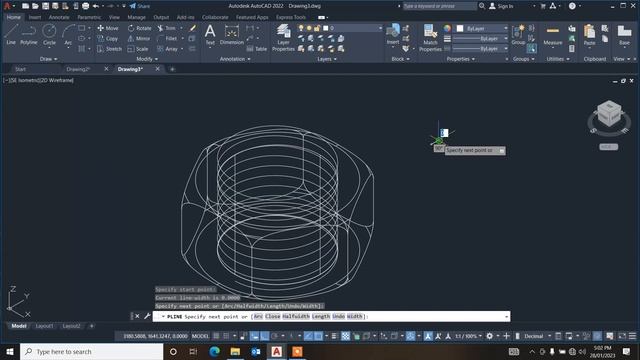Screen dimensions: 640x360
Task: Toggle object snap tracking
Action: click(309, 336)
